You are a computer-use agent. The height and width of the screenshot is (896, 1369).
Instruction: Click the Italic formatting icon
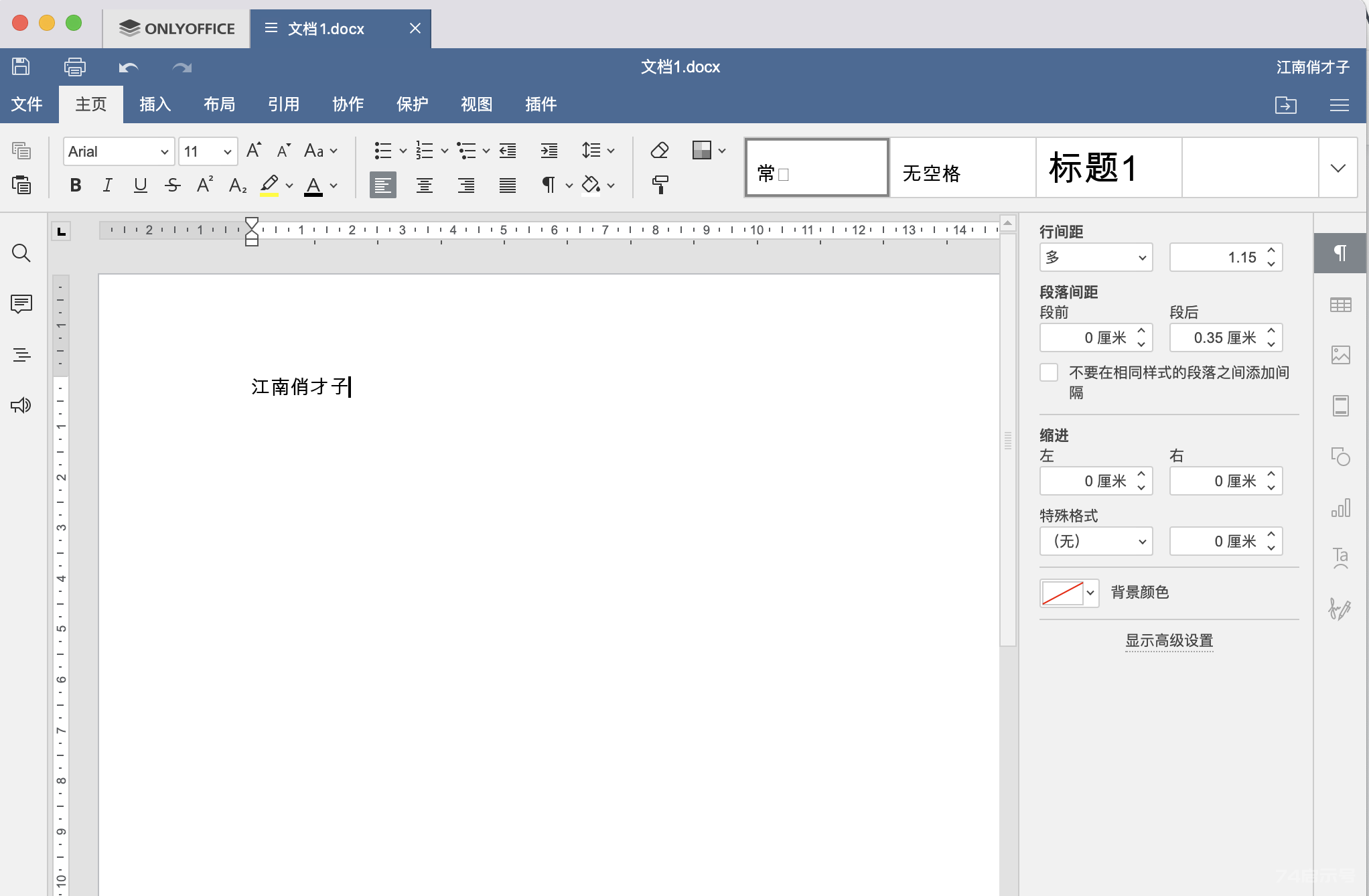[x=107, y=185]
